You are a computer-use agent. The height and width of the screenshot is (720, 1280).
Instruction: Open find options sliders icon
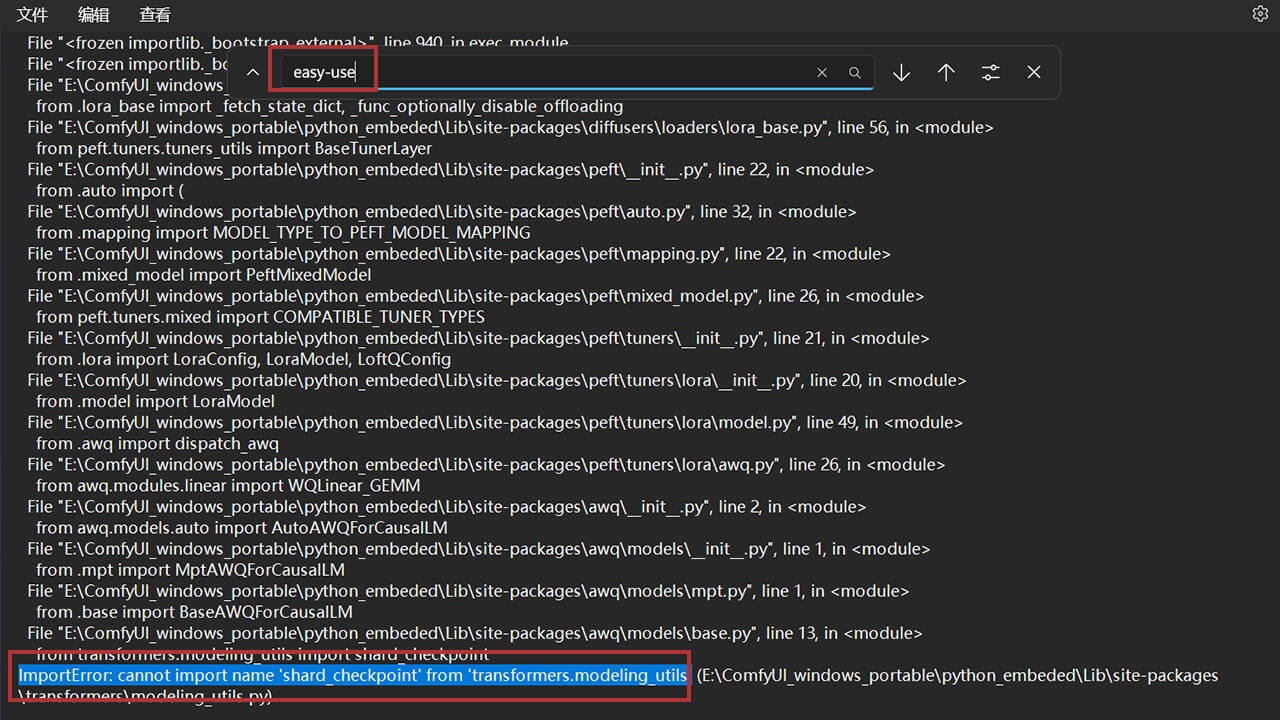point(990,72)
